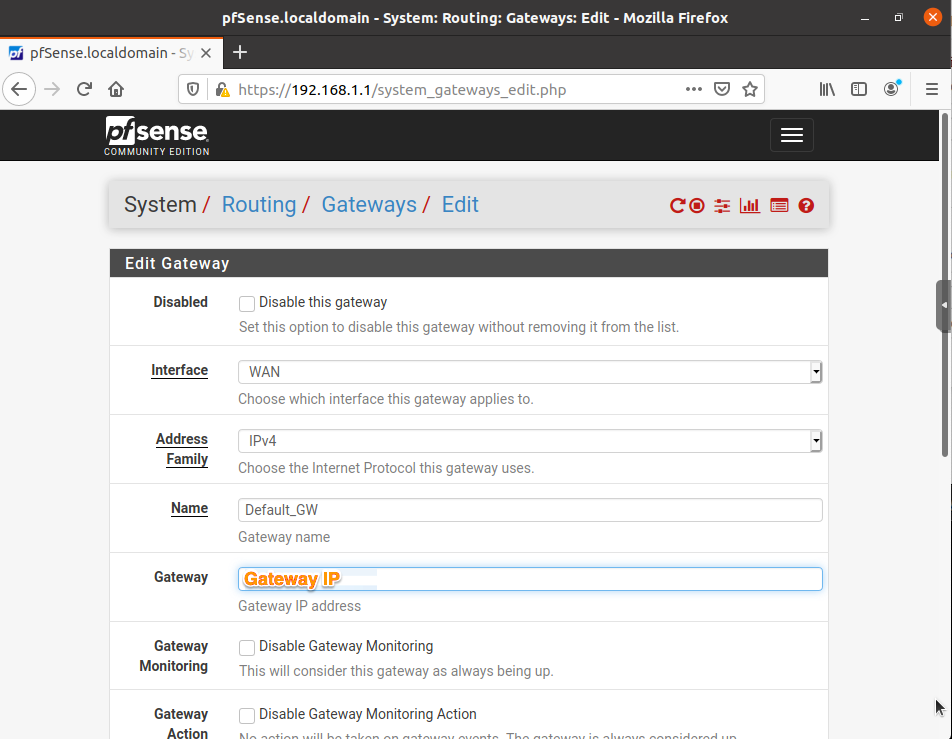952x739 pixels.
Task: Open the monitoring graphs icon
Action: point(750,204)
